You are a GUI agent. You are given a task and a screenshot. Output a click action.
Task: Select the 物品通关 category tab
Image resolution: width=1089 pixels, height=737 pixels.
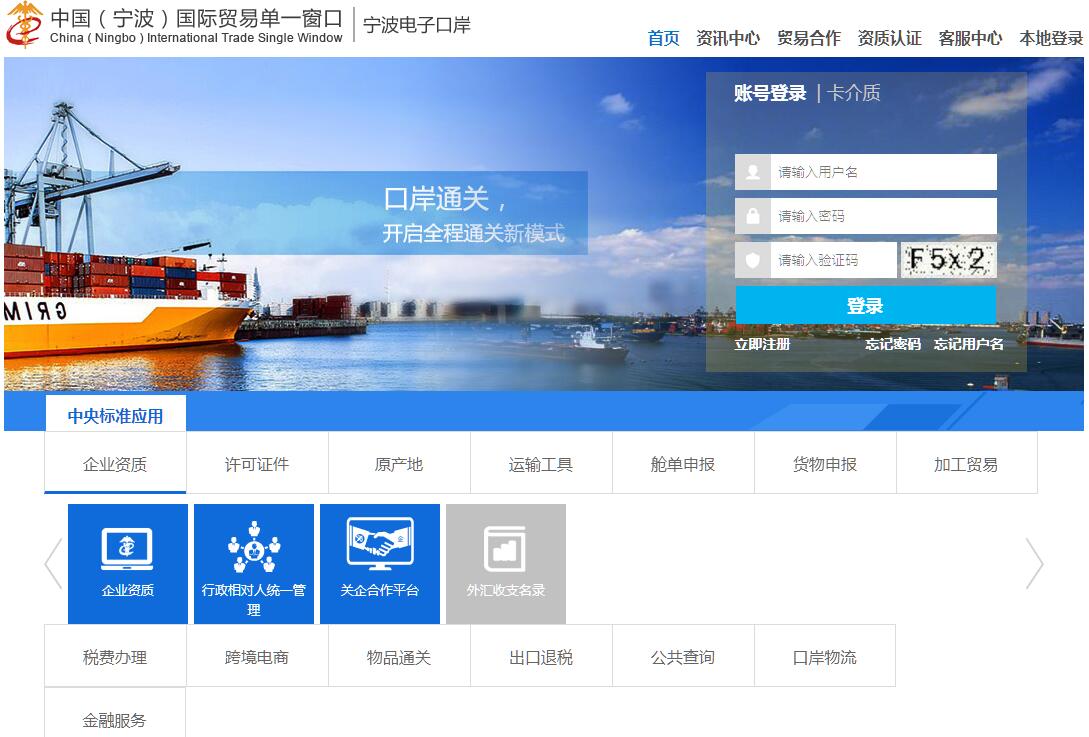[x=399, y=656]
